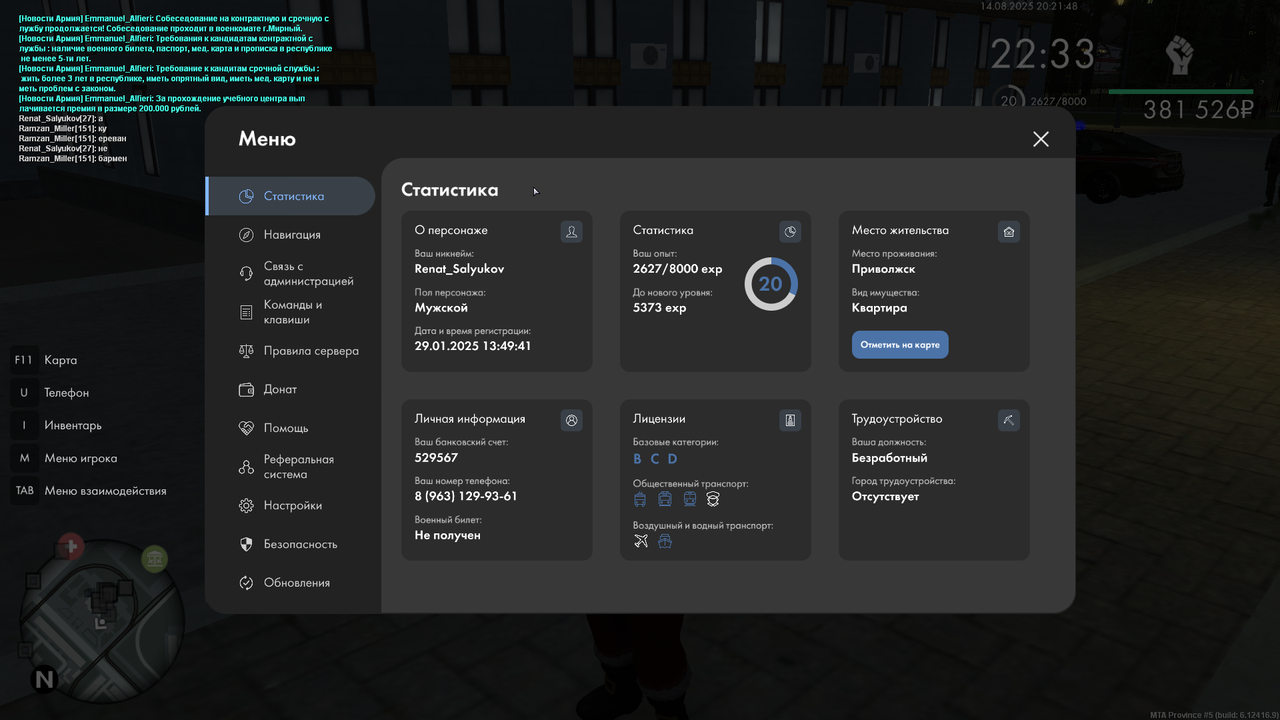The width and height of the screenshot is (1280, 720).
Task: Click the wallet icon beside Донат
Action: click(x=246, y=389)
